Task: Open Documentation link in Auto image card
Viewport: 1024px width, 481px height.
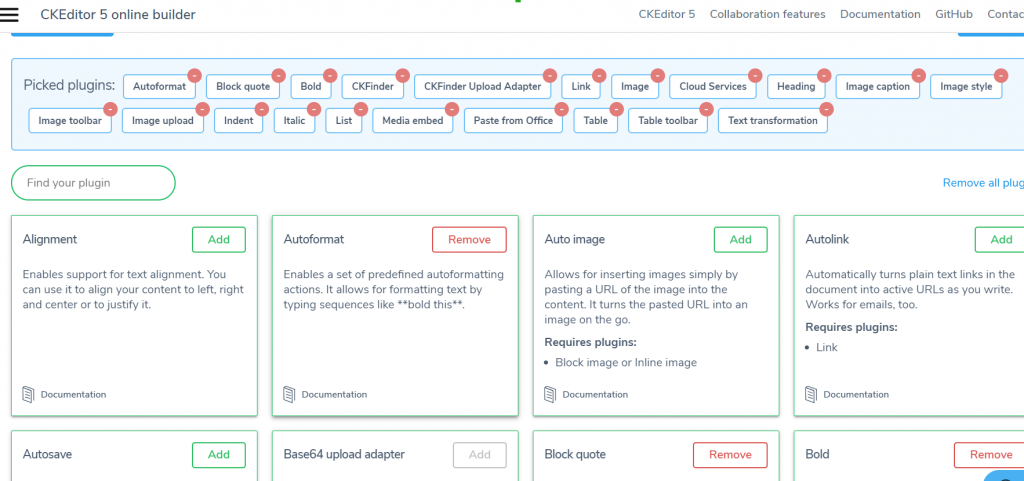Action: pos(596,394)
